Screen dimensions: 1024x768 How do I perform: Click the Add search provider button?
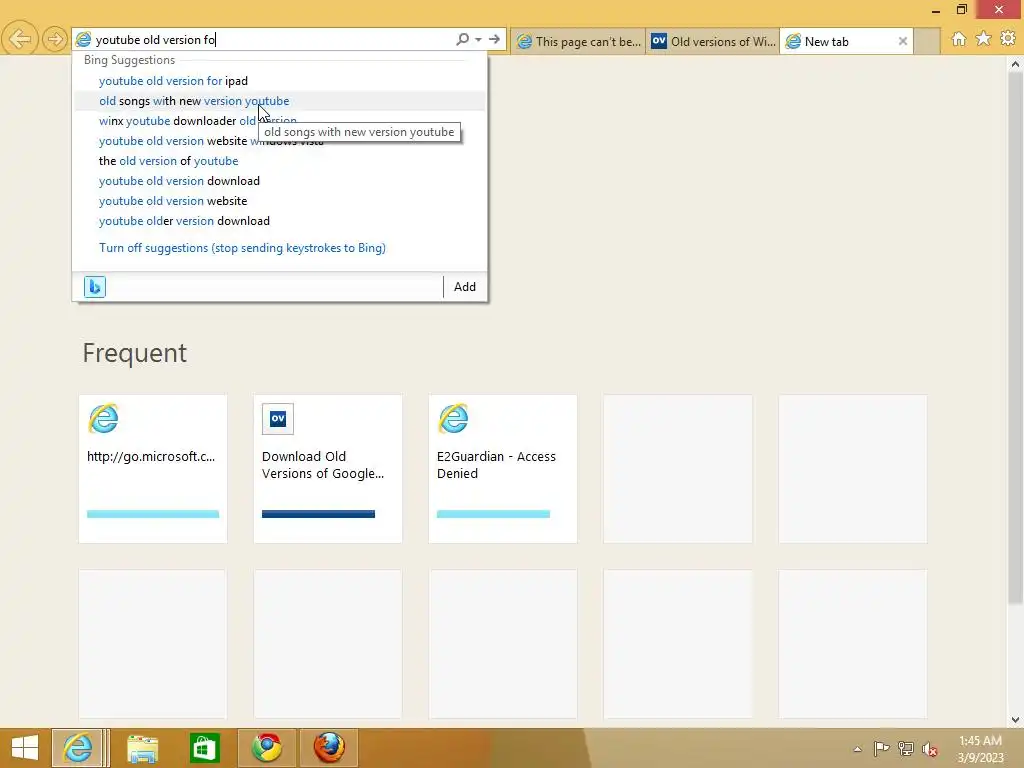pos(465,287)
